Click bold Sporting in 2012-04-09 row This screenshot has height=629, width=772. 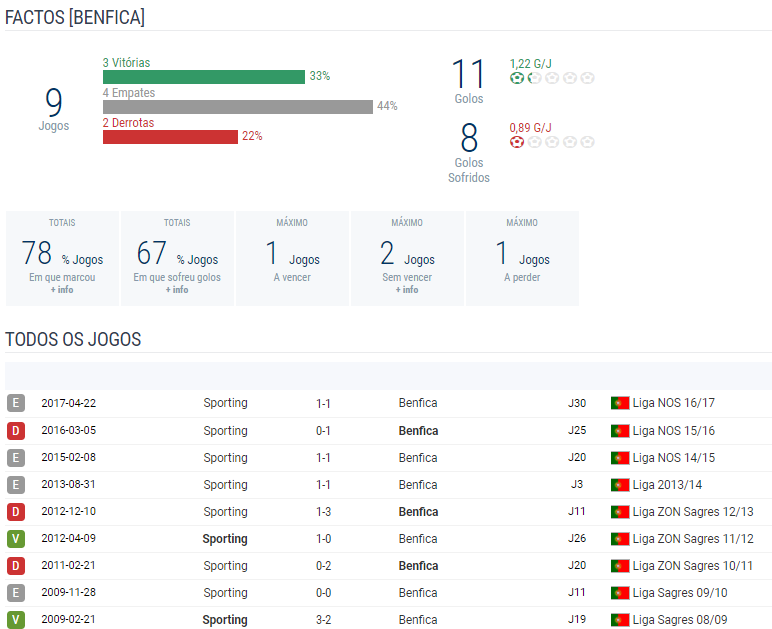pyautogui.click(x=225, y=539)
